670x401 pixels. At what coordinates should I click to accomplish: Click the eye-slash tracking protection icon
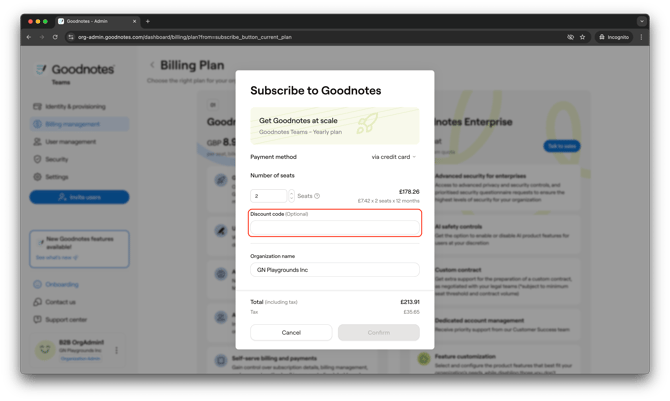(570, 37)
